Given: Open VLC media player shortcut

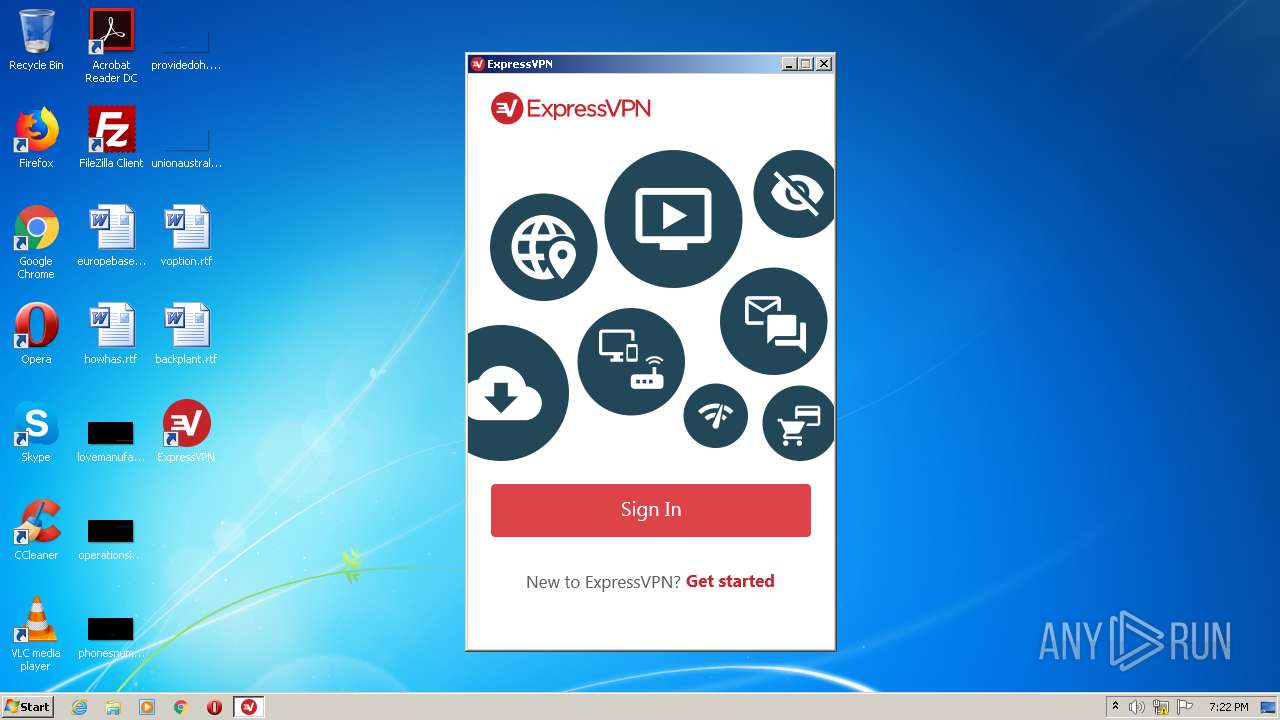Looking at the screenshot, I should click(x=36, y=634).
